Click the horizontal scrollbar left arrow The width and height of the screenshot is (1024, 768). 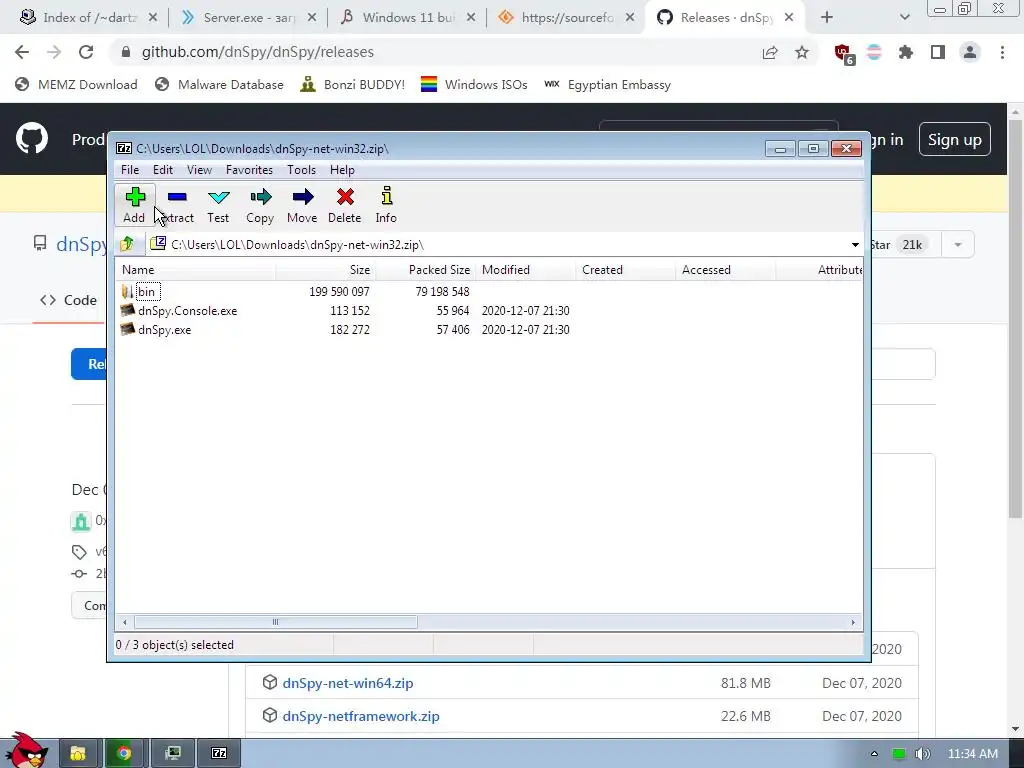pyautogui.click(x=124, y=622)
